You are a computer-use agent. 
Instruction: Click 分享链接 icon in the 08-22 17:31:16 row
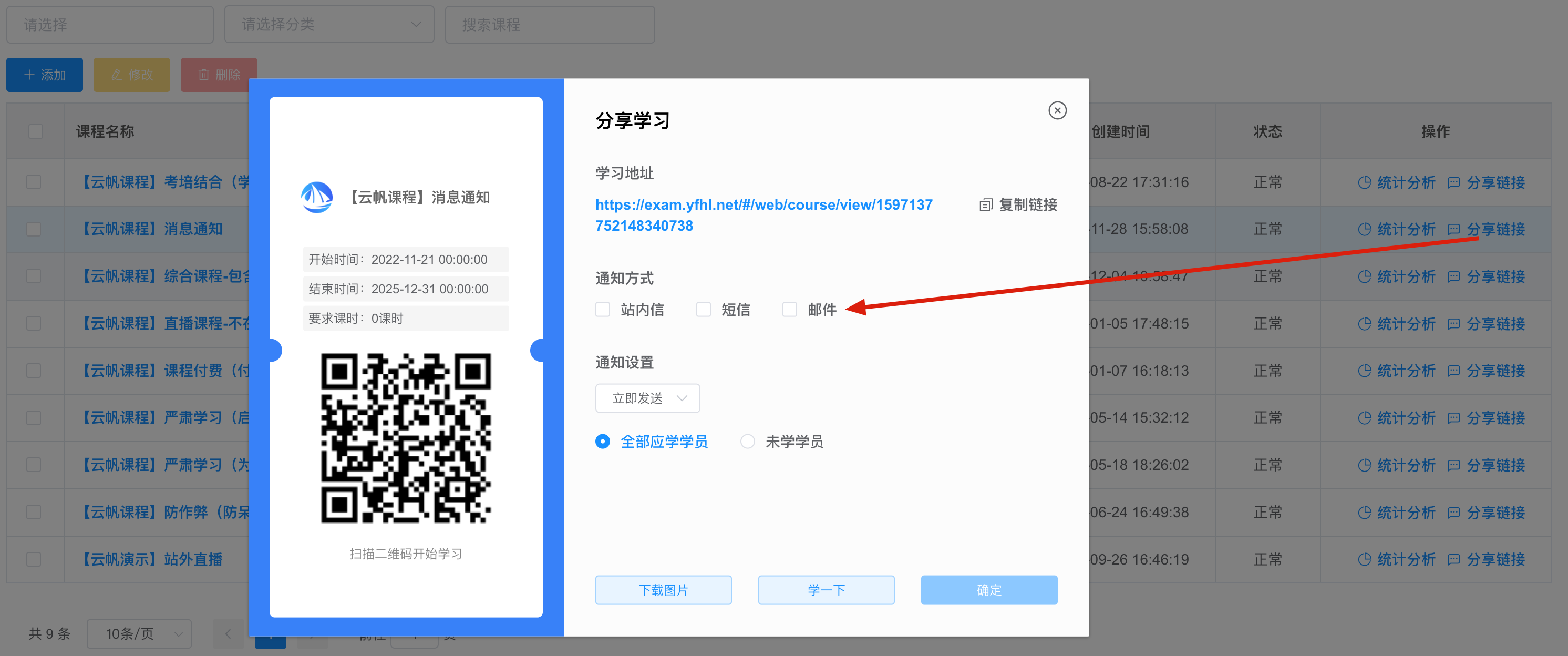click(1453, 182)
